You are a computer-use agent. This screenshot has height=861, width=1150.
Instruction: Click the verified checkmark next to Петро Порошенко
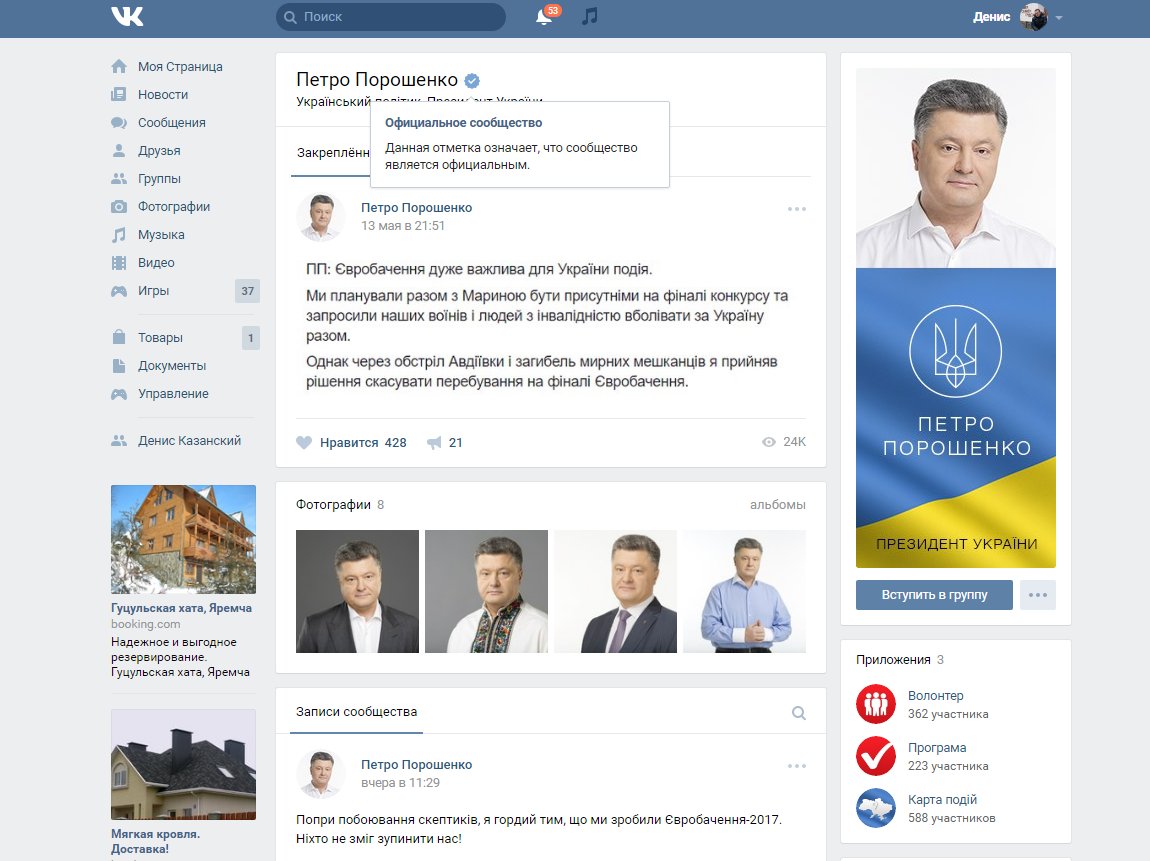(x=472, y=80)
